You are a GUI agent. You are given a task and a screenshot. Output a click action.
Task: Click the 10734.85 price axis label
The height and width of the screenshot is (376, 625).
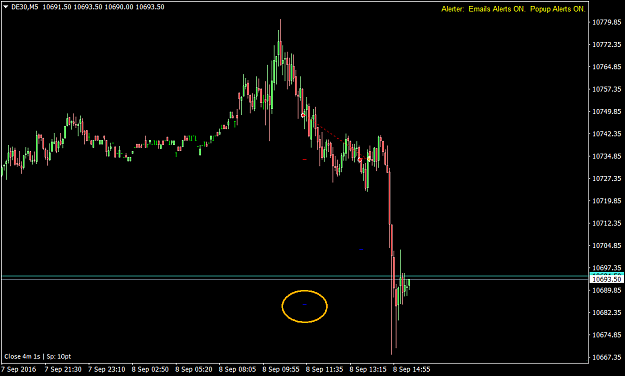(x=607, y=156)
